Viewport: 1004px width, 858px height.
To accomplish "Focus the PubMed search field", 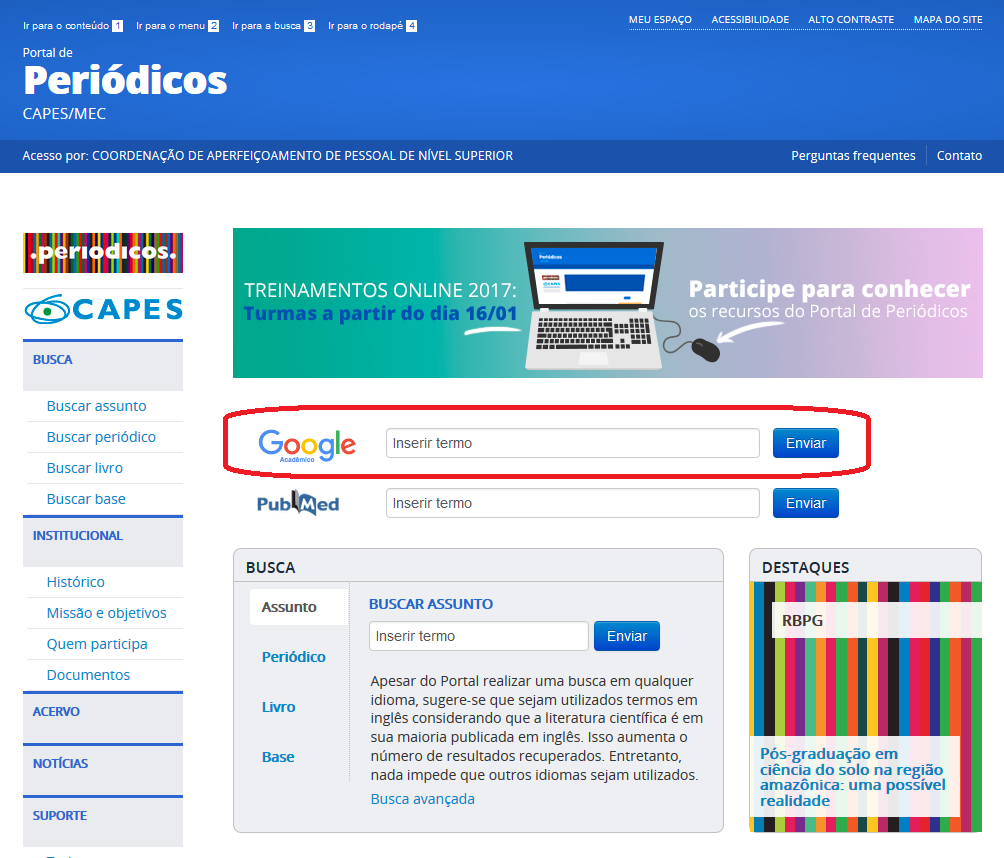I will [572, 503].
